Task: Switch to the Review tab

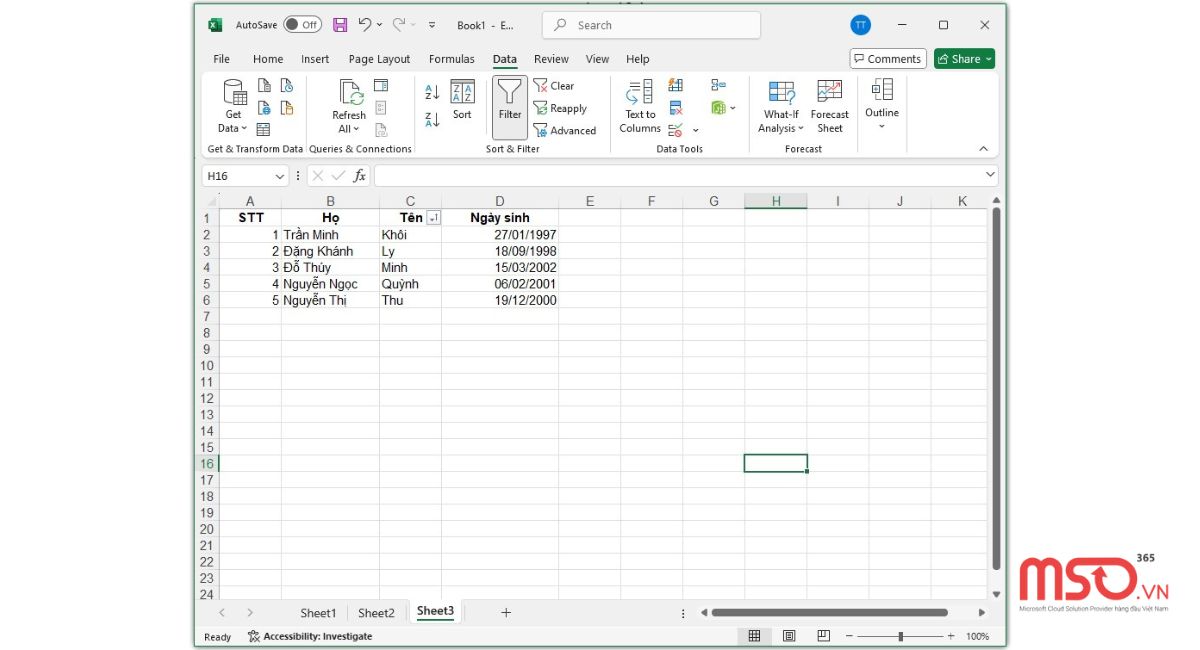Action: pyautogui.click(x=551, y=59)
